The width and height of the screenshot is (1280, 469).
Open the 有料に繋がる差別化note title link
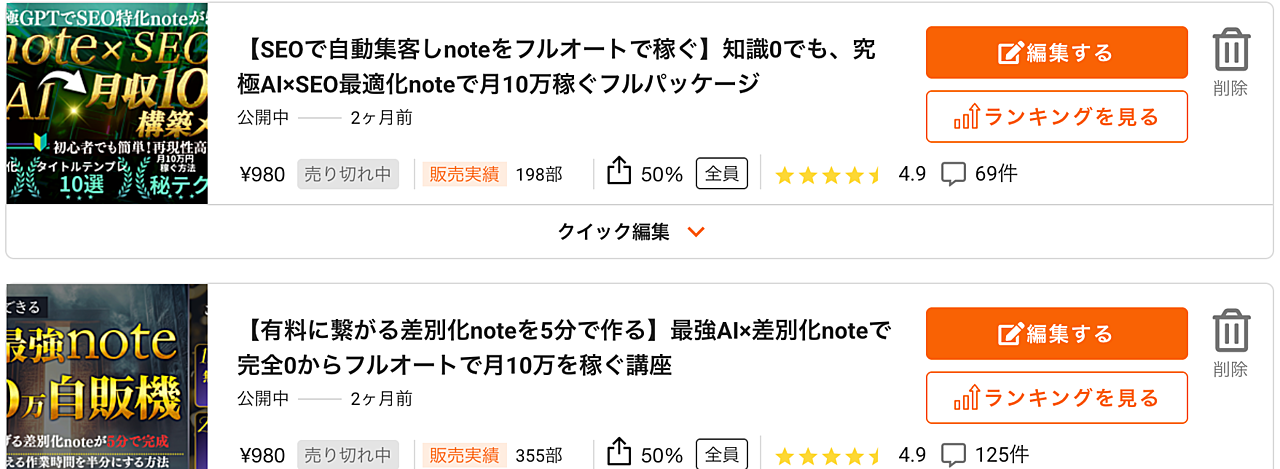[563, 347]
